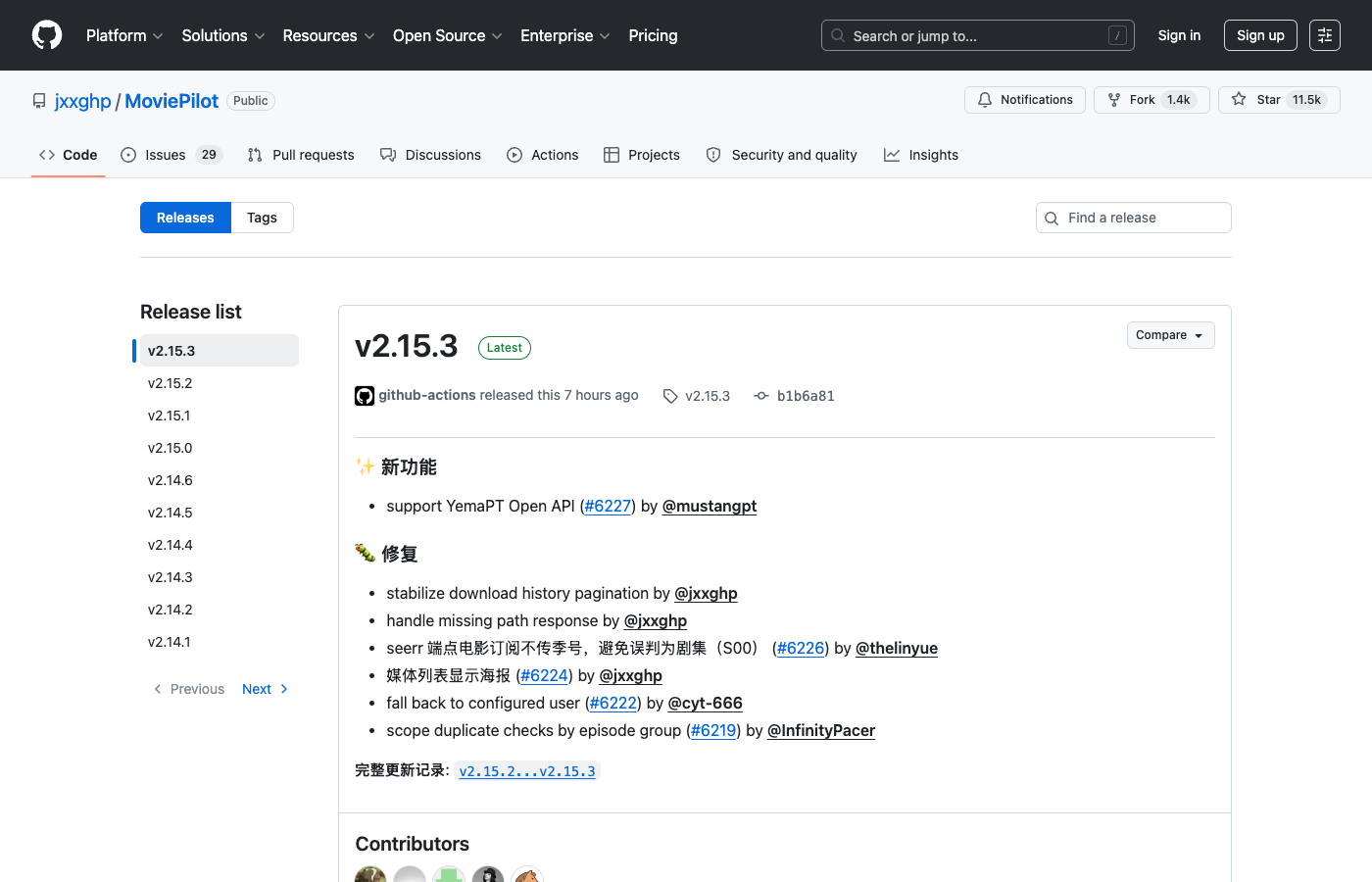Image resolution: width=1372 pixels, height=882 pixels.
Task: Switch to the Security and quality tab
Action: tap(782, 155)
